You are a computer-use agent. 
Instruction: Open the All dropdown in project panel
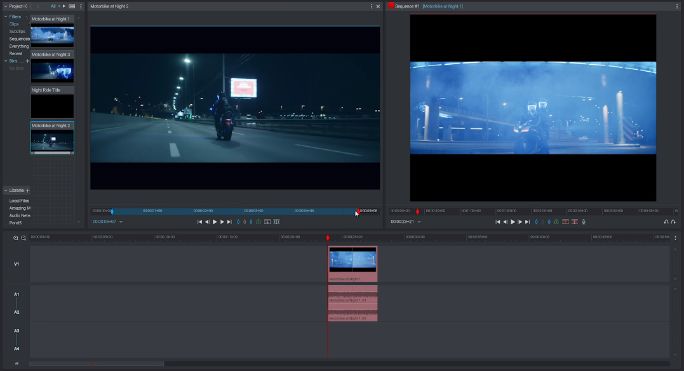[x=54, y=6]
